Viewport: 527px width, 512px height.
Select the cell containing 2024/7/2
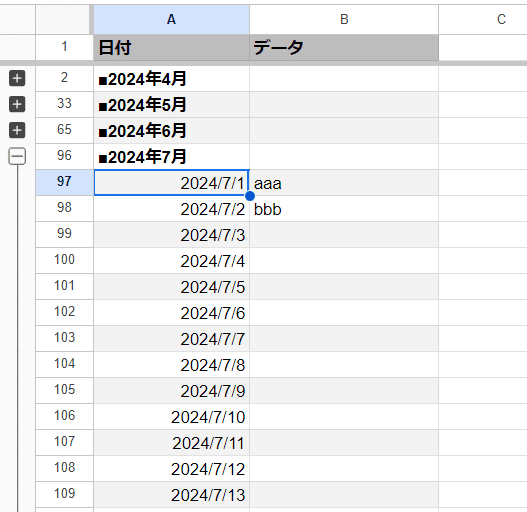[x=171, y=208]
